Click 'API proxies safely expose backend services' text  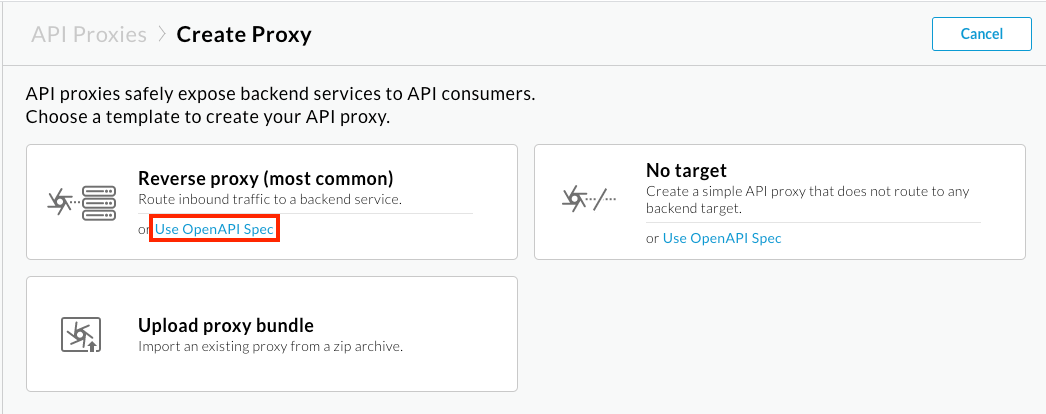(280, 95)
